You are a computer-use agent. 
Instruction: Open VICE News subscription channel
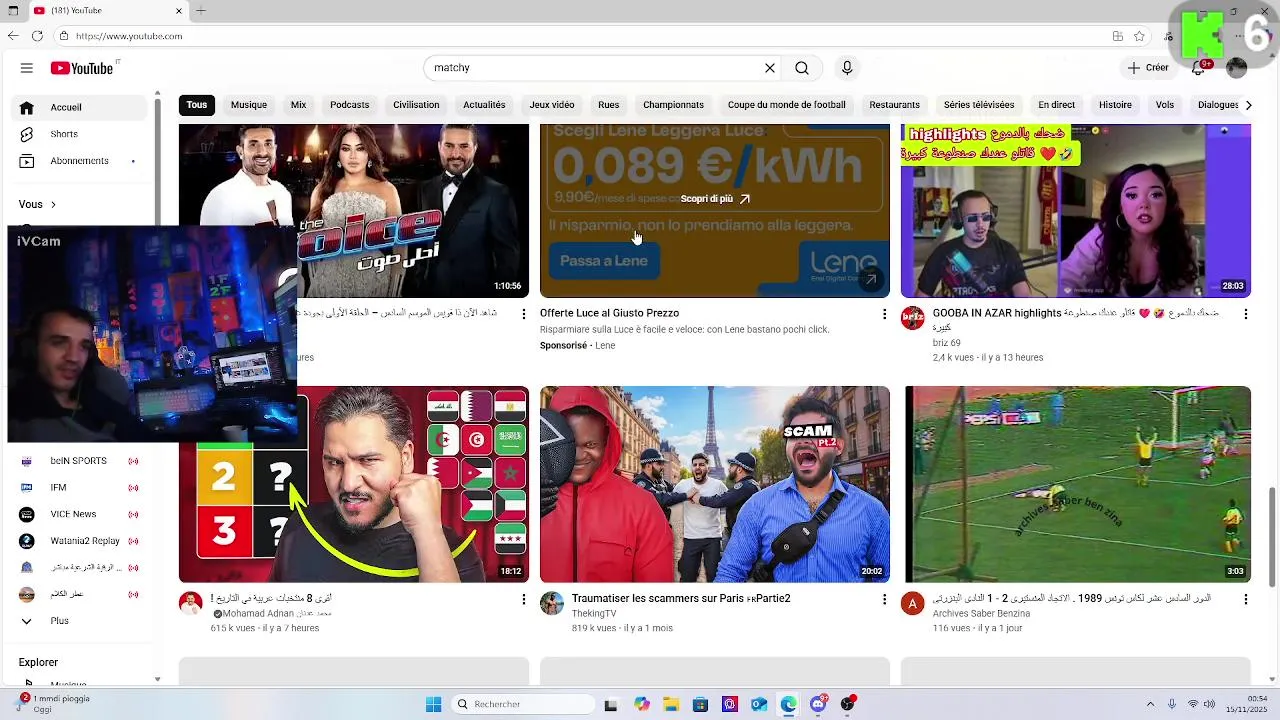[79, 514]
